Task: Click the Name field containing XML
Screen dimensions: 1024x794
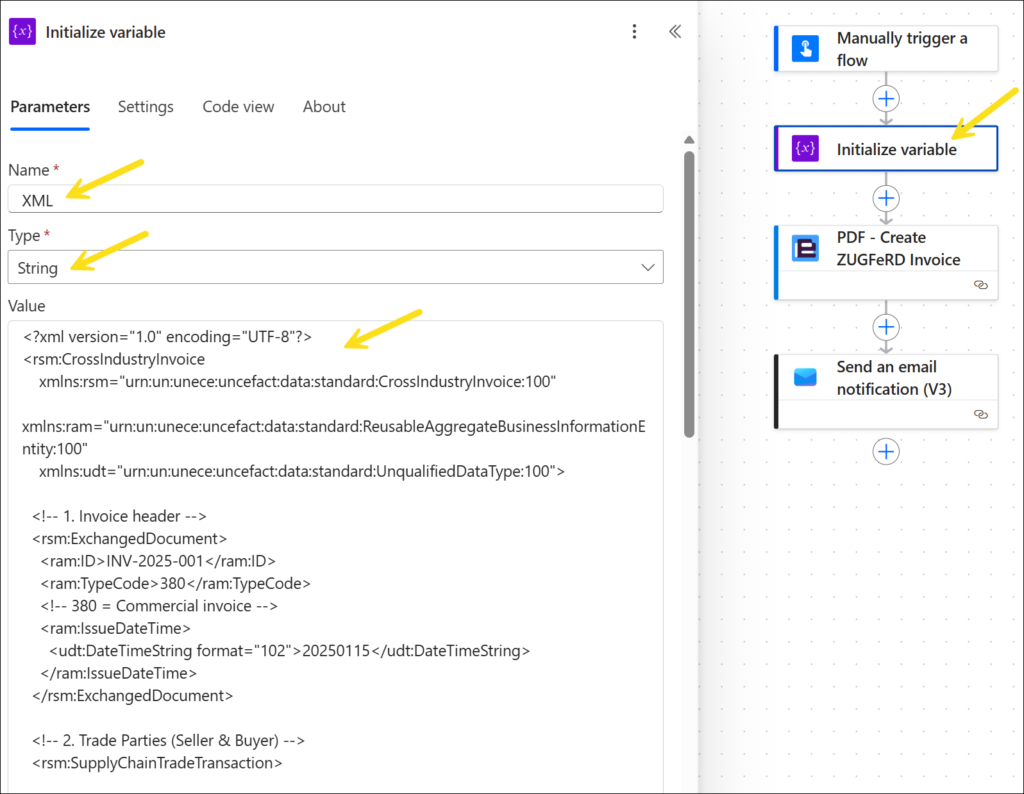Action: coord(335,199)
